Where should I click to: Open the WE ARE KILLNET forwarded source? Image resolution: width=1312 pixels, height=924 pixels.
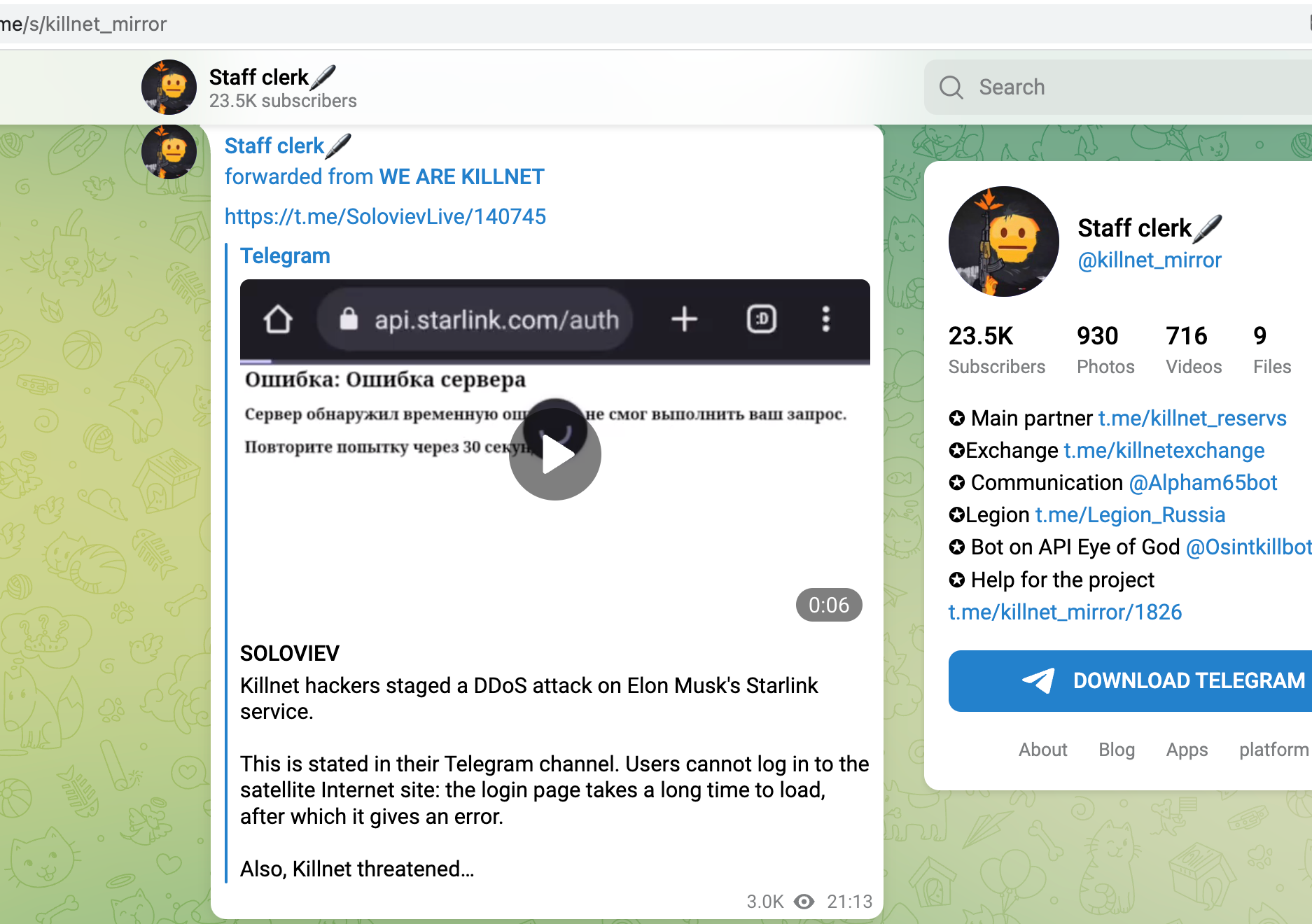462,176
